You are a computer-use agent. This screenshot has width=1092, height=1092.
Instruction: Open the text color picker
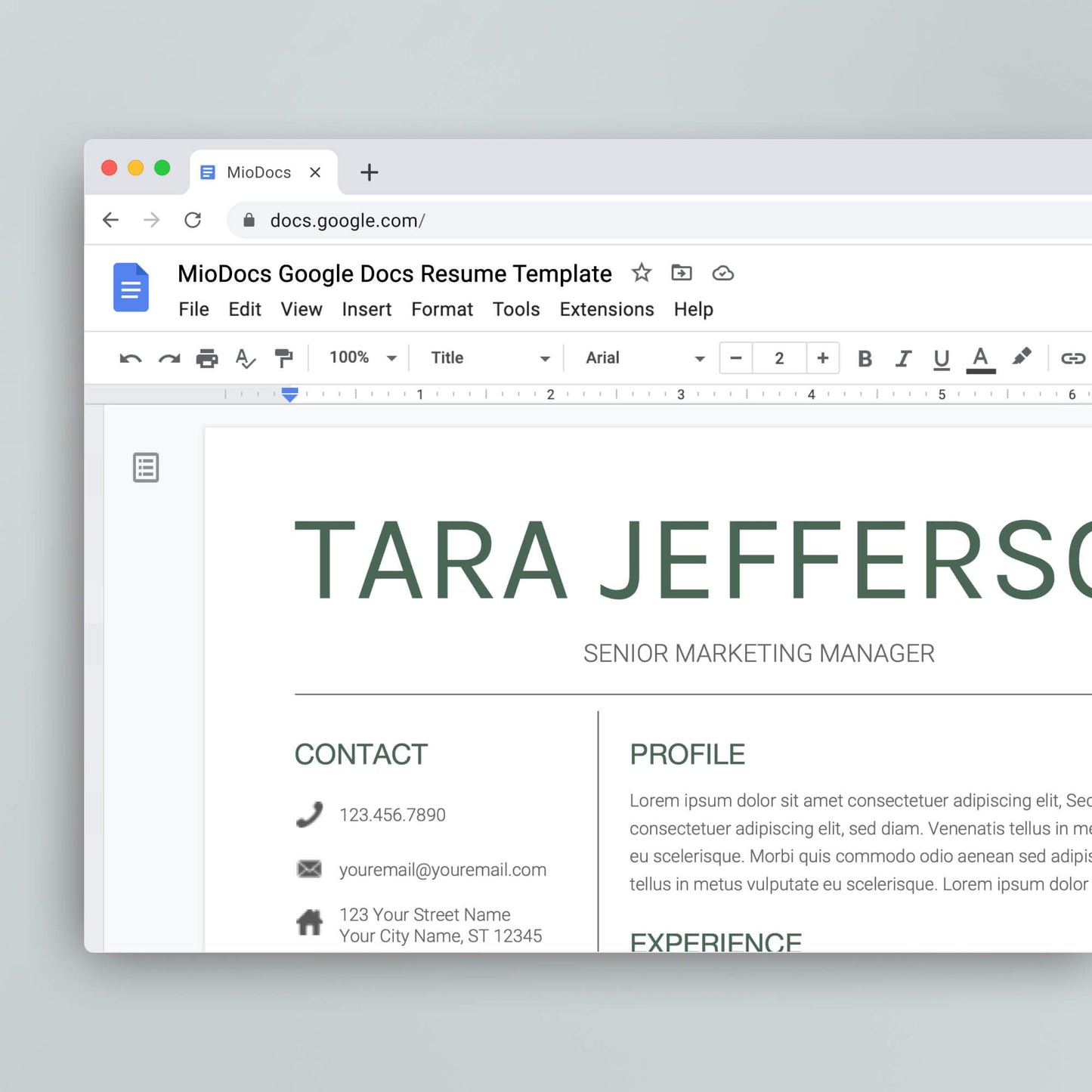coord(980,358)
